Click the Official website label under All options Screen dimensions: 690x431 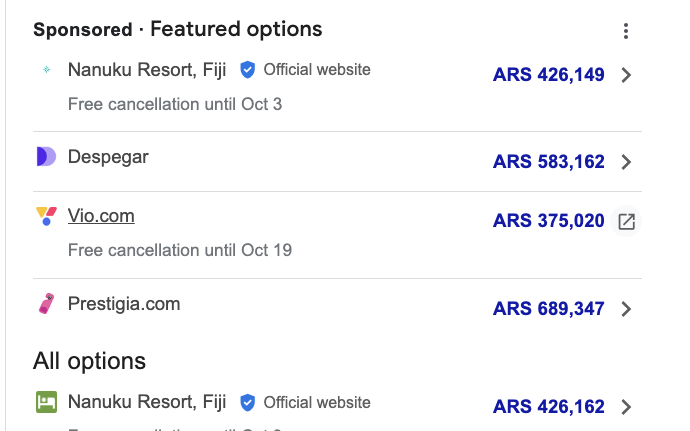pyautogui.click(x=317, y=402)
